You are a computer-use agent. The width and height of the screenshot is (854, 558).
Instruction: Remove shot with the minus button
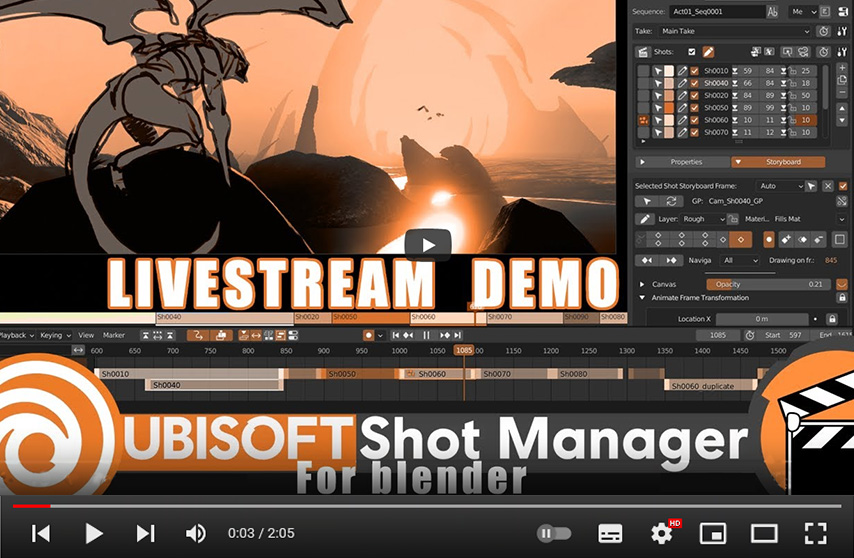pos(842,93)
